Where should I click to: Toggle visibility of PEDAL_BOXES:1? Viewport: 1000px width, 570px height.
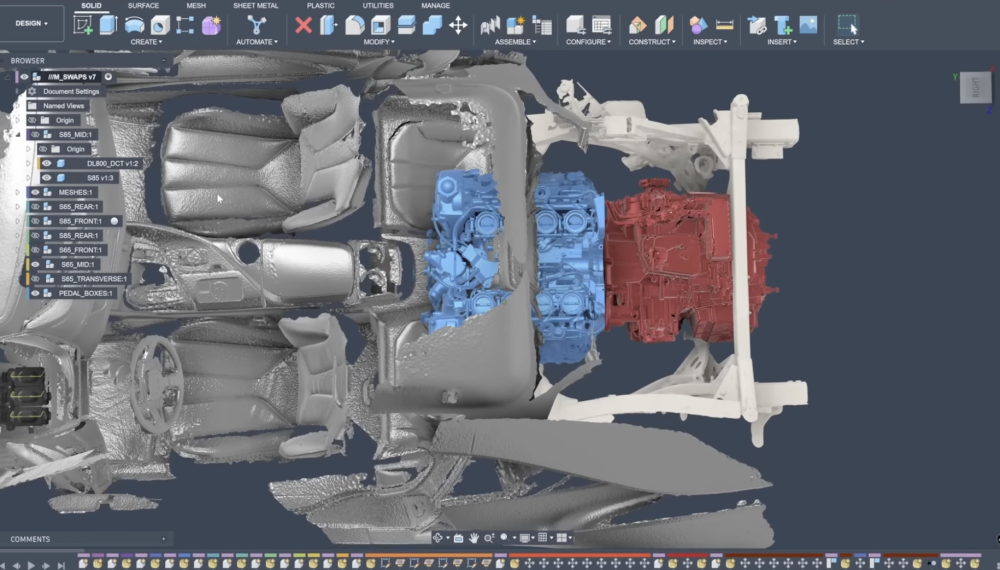coord(35,293)
